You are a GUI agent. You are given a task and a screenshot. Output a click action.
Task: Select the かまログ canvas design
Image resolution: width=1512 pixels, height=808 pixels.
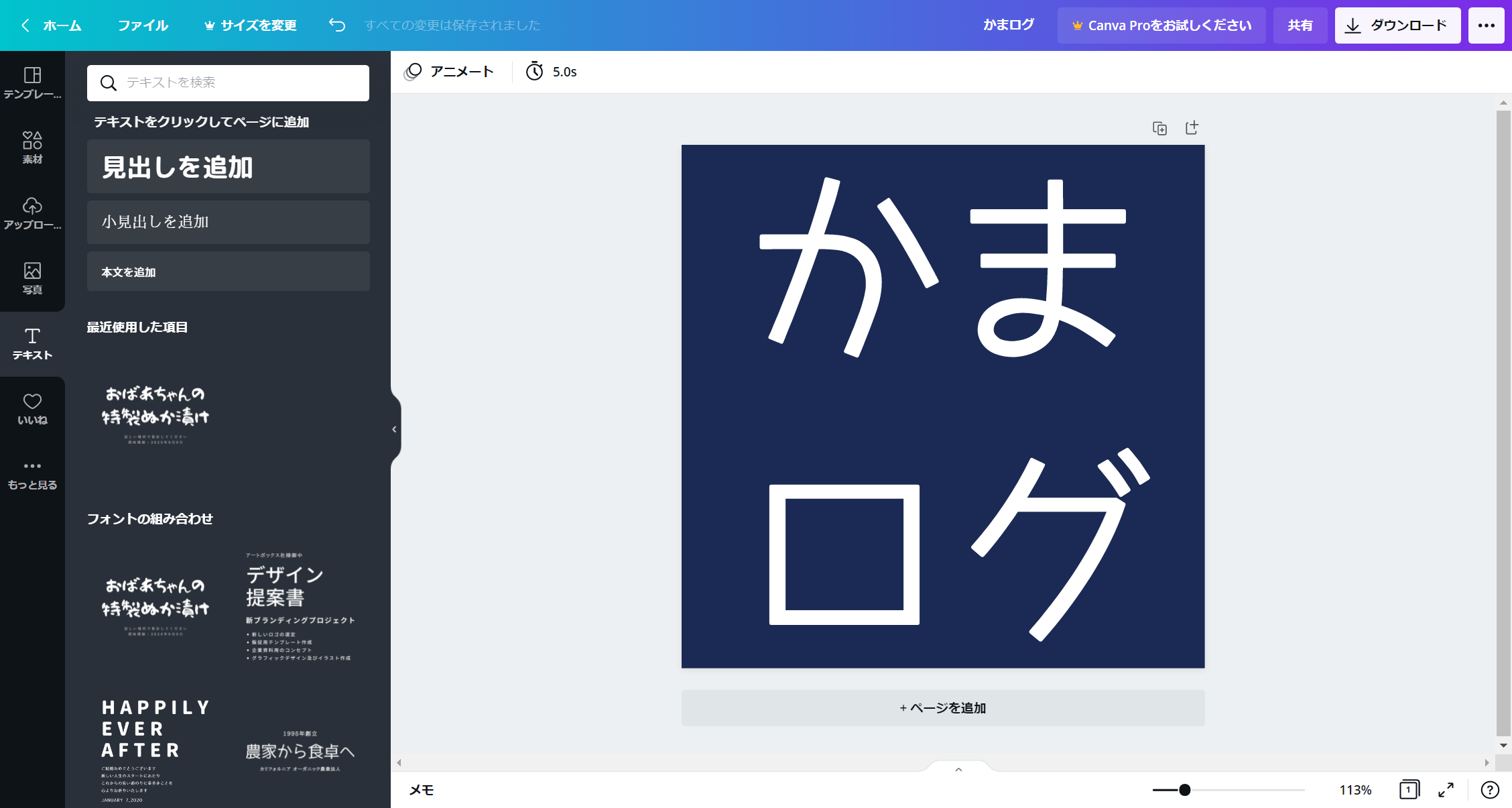coord(943,406)
